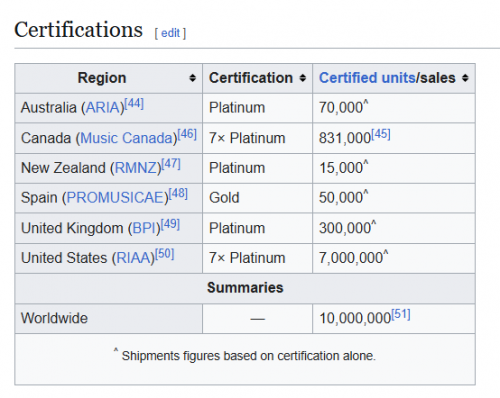500x398 pixels.
Task: Open reference 51 beside worldwide sales
Action: pyautogui.click(x=401, y=314)
